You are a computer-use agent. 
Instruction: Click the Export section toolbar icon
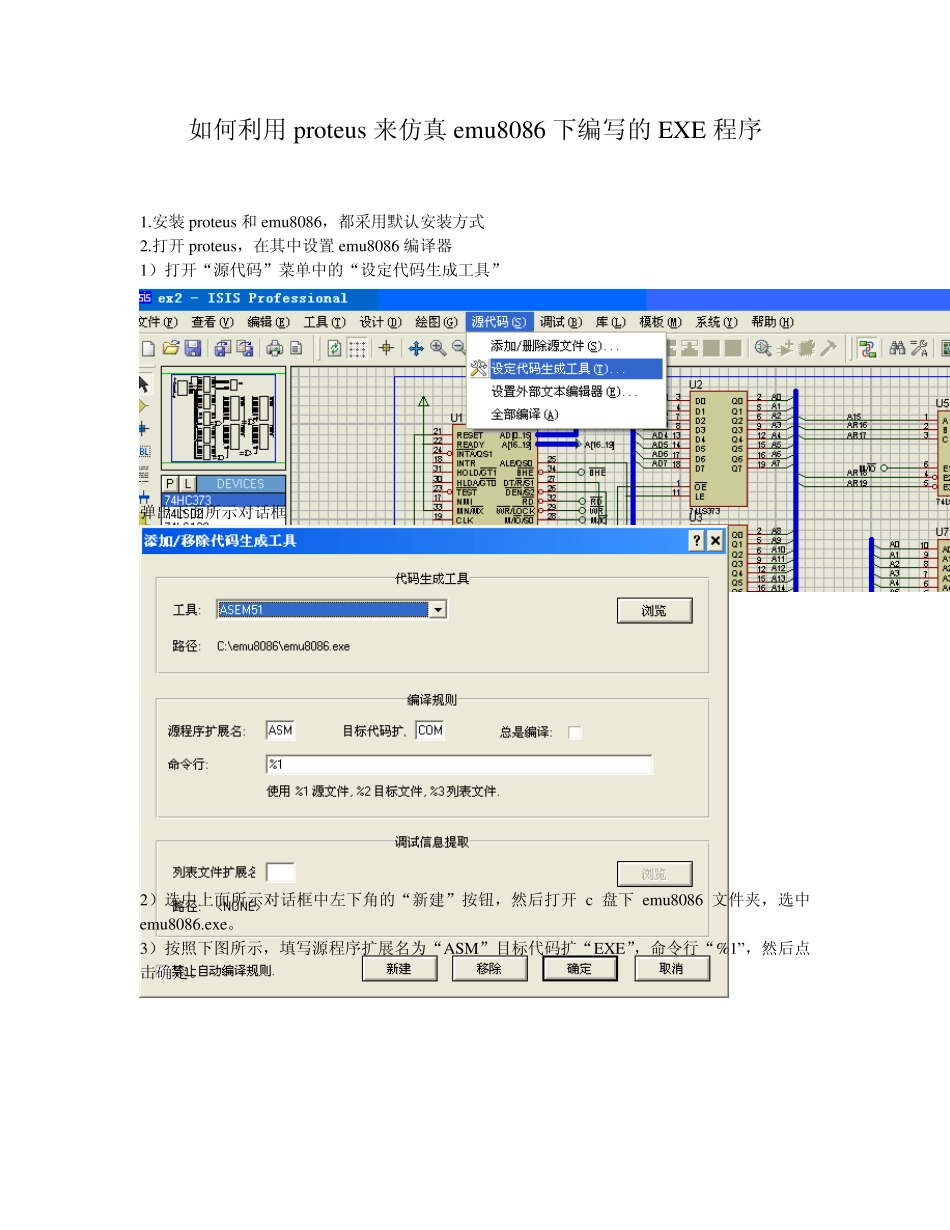(244, 348)
